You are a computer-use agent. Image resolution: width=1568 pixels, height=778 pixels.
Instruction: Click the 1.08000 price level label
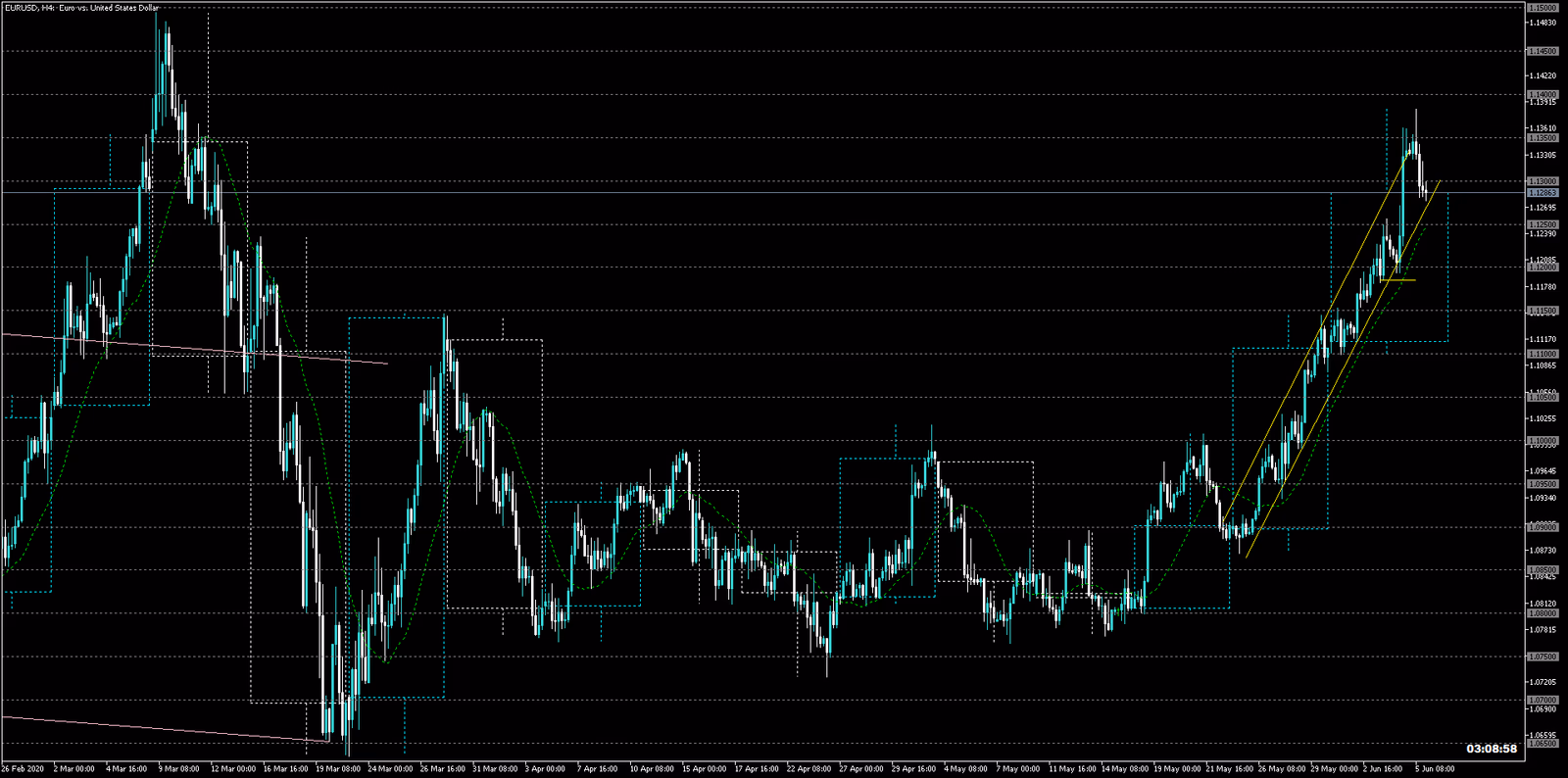click(x=1543, y=613)
